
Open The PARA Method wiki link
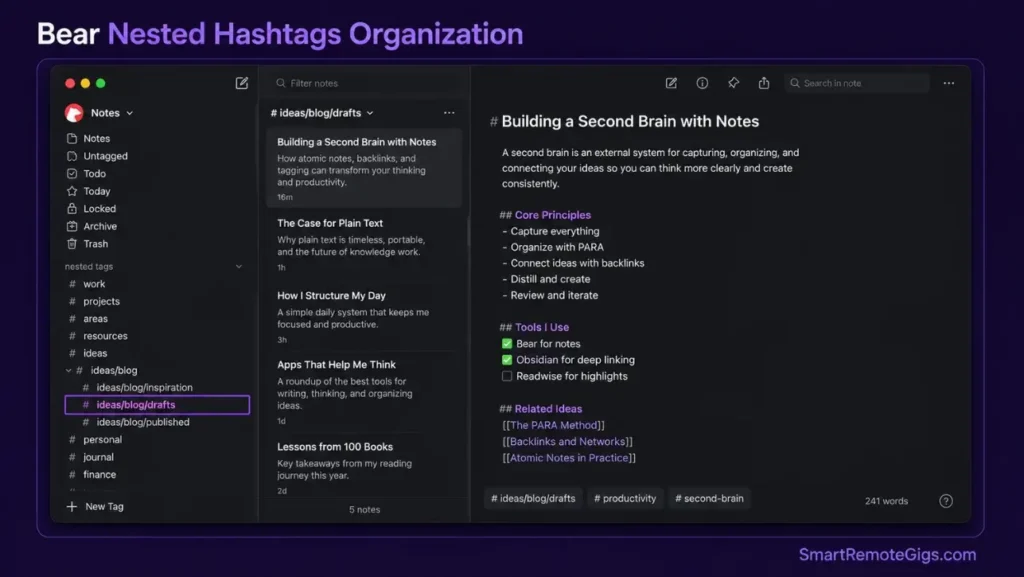coord(553,425)
